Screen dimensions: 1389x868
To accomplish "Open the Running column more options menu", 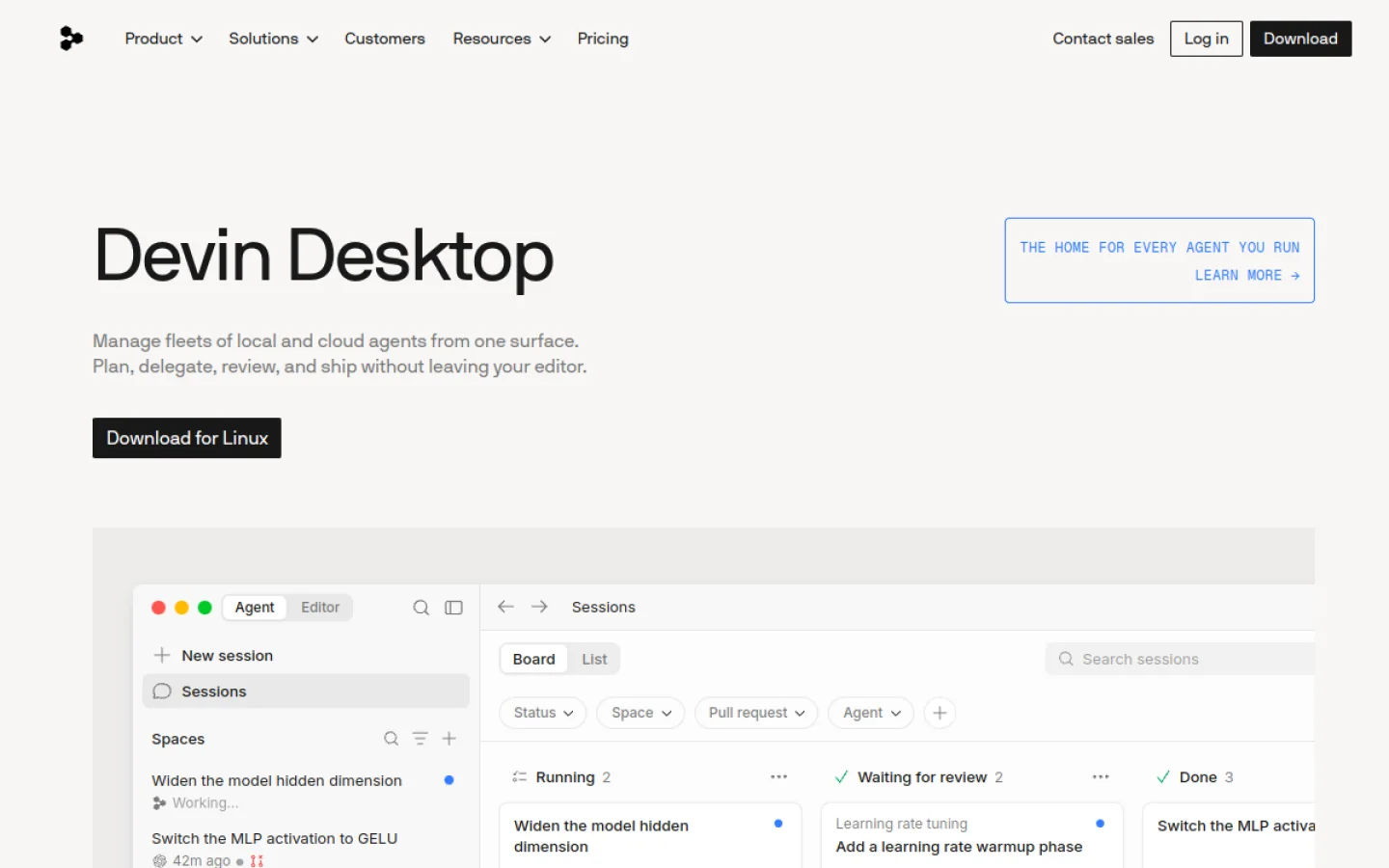I will tap(778, 777).
